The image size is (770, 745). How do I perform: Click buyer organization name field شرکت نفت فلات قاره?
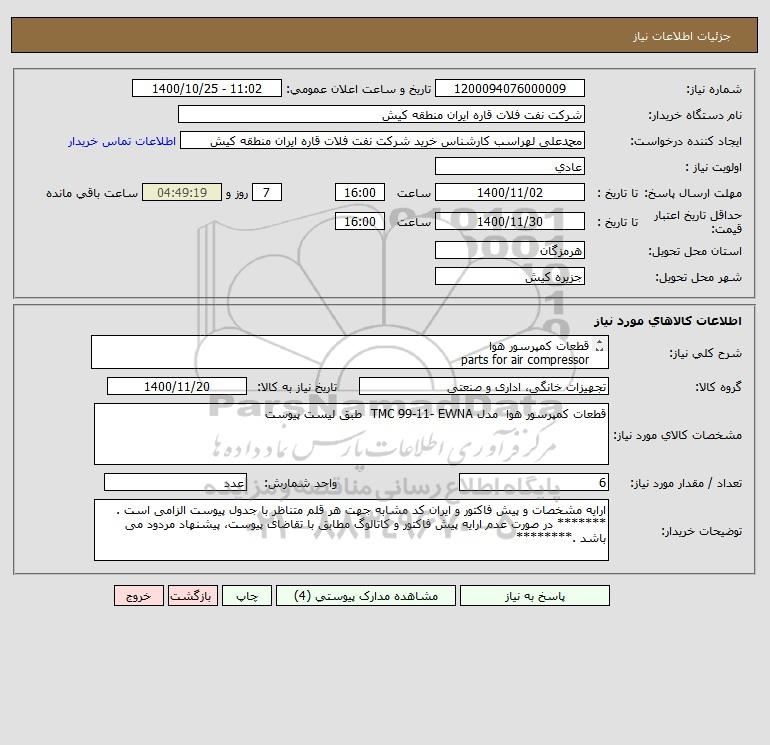pyautogui.click(x=381, y=114)
